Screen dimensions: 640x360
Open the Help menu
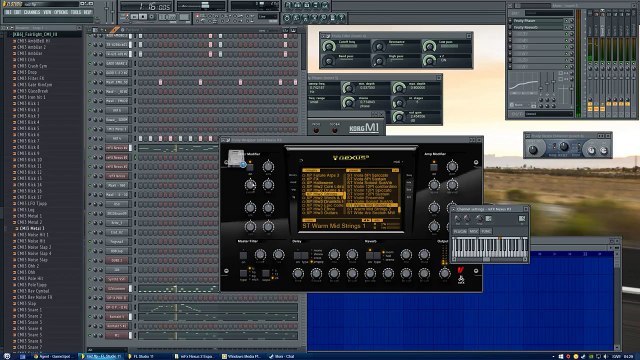[87, 12]
